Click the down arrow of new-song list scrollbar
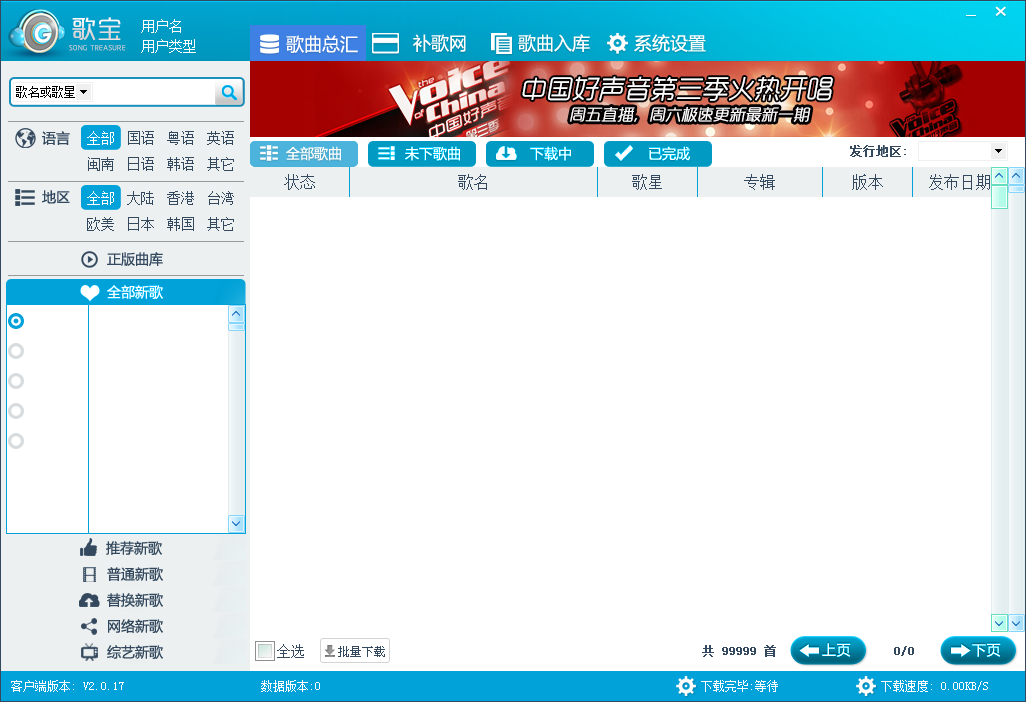1026x702 pixels. point(236,523)
